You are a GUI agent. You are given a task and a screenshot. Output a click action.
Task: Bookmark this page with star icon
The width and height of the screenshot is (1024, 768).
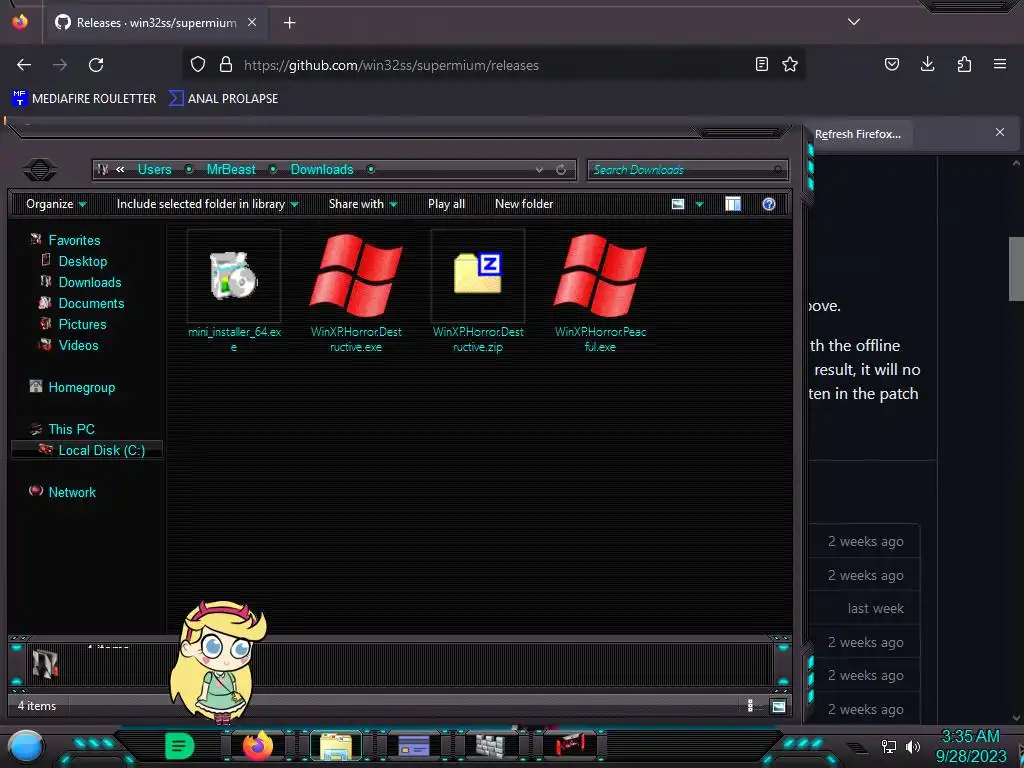click(790, 65)
